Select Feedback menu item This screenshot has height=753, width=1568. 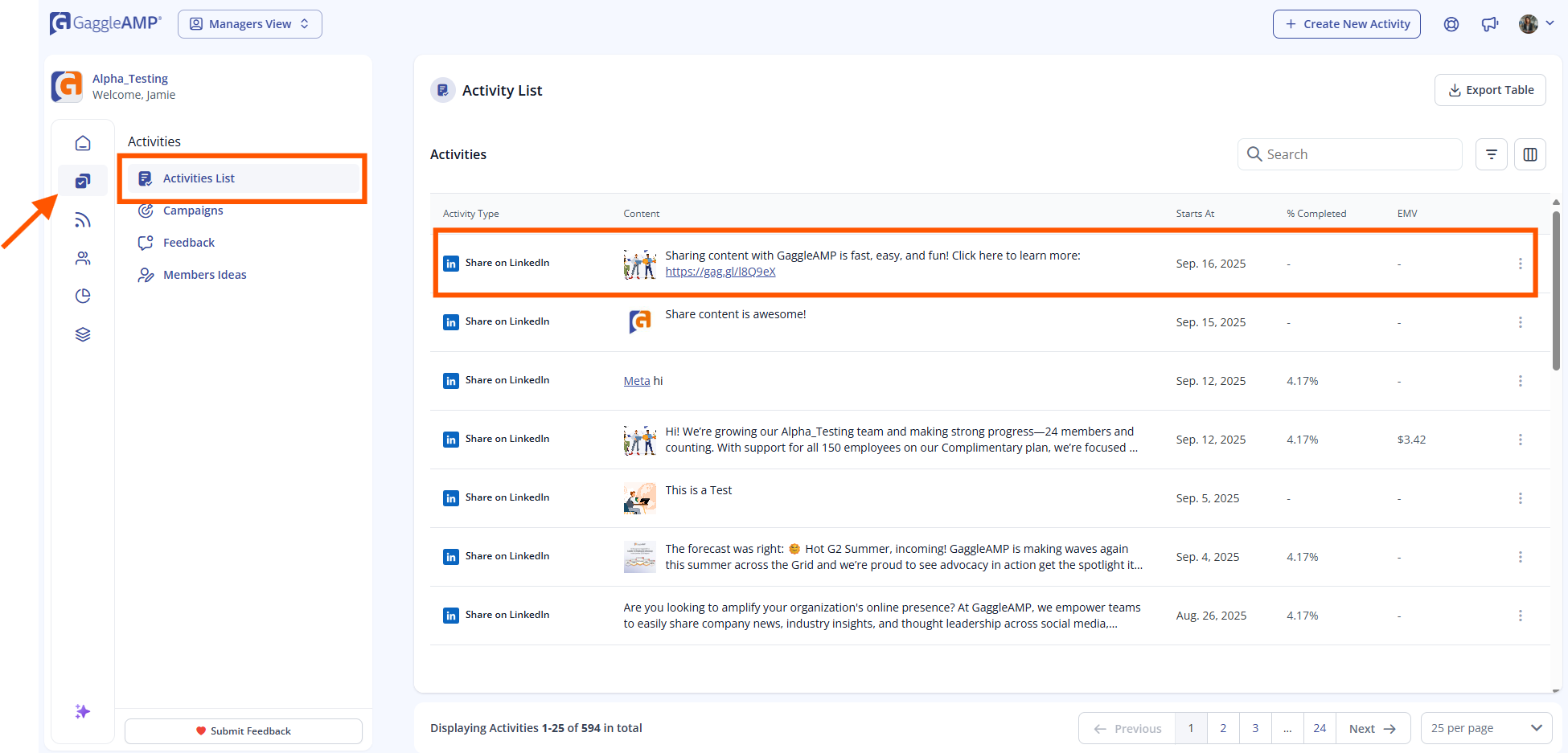[189, 243]
